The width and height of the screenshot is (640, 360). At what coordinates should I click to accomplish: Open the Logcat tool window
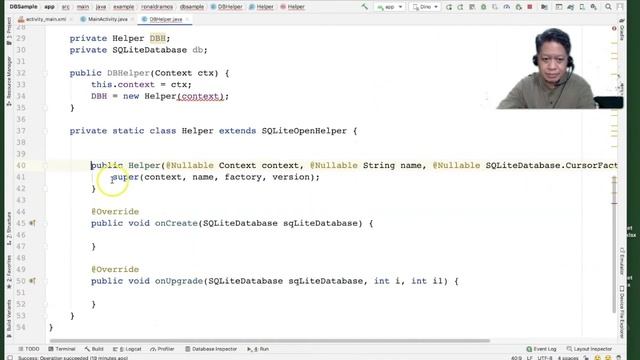[x=127, y=349]
